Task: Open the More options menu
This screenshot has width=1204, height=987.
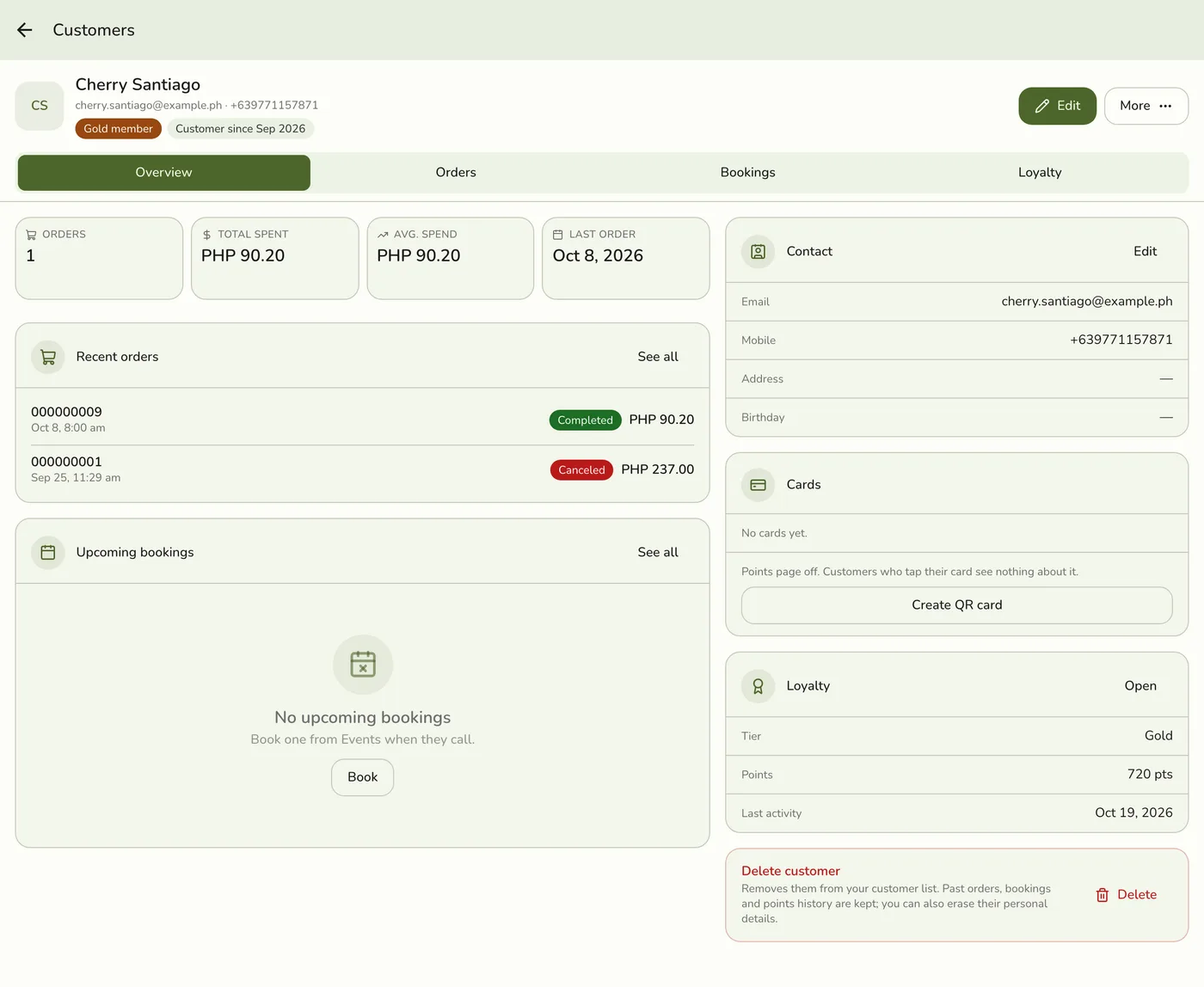Action: point(1146,106)
